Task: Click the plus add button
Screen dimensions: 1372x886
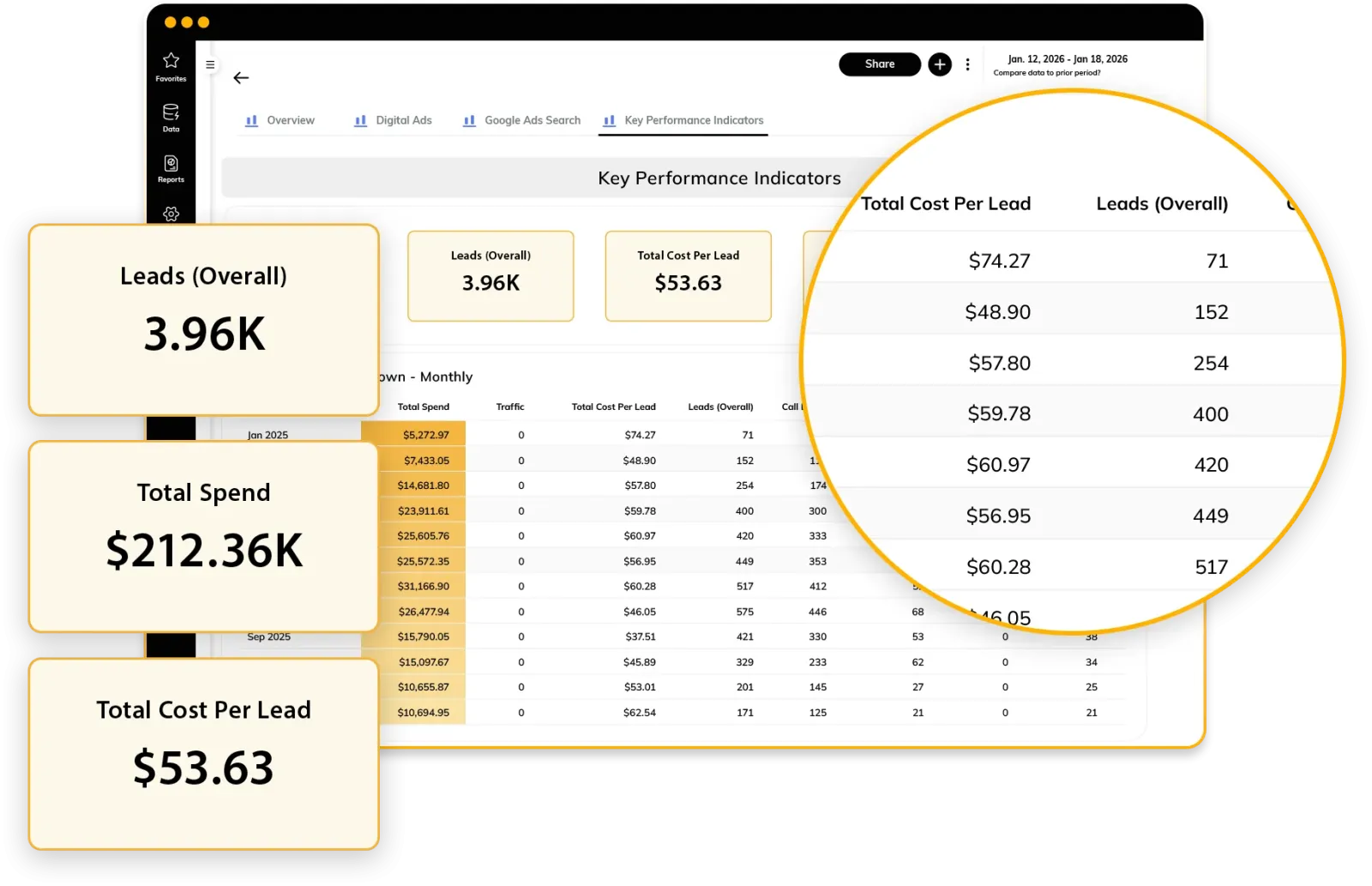Action: coord(940,64)
